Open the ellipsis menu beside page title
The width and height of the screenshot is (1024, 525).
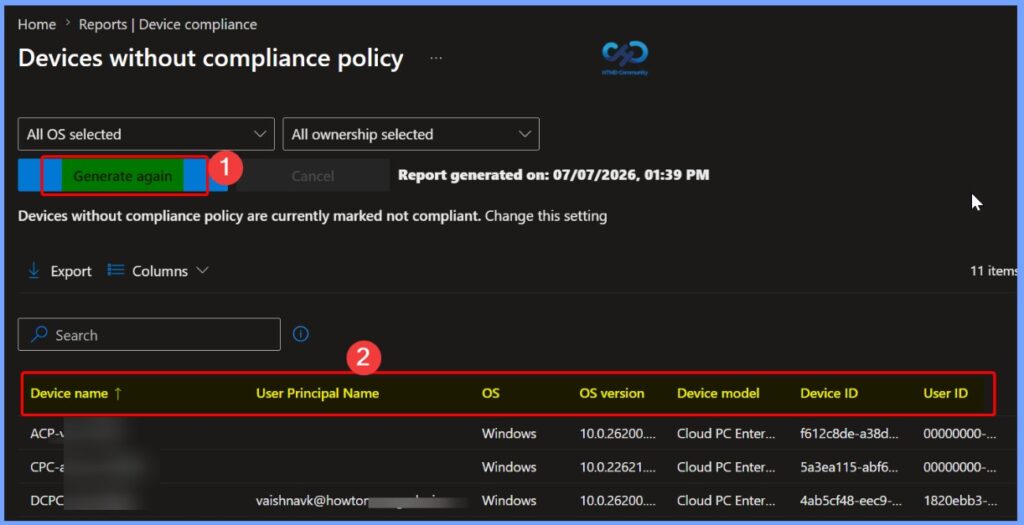[x=436, y=58]
